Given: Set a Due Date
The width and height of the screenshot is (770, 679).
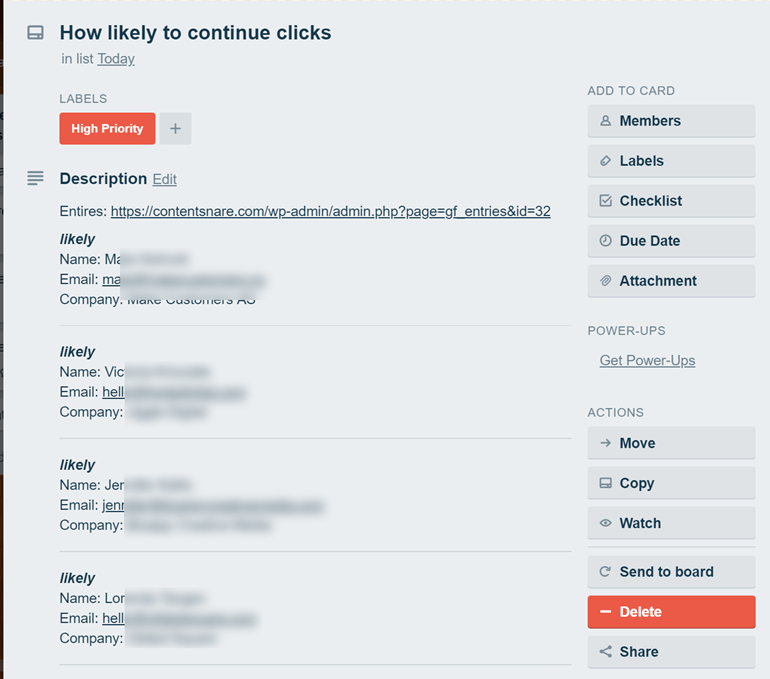Looking at the screenshot, I should point(671,241).
